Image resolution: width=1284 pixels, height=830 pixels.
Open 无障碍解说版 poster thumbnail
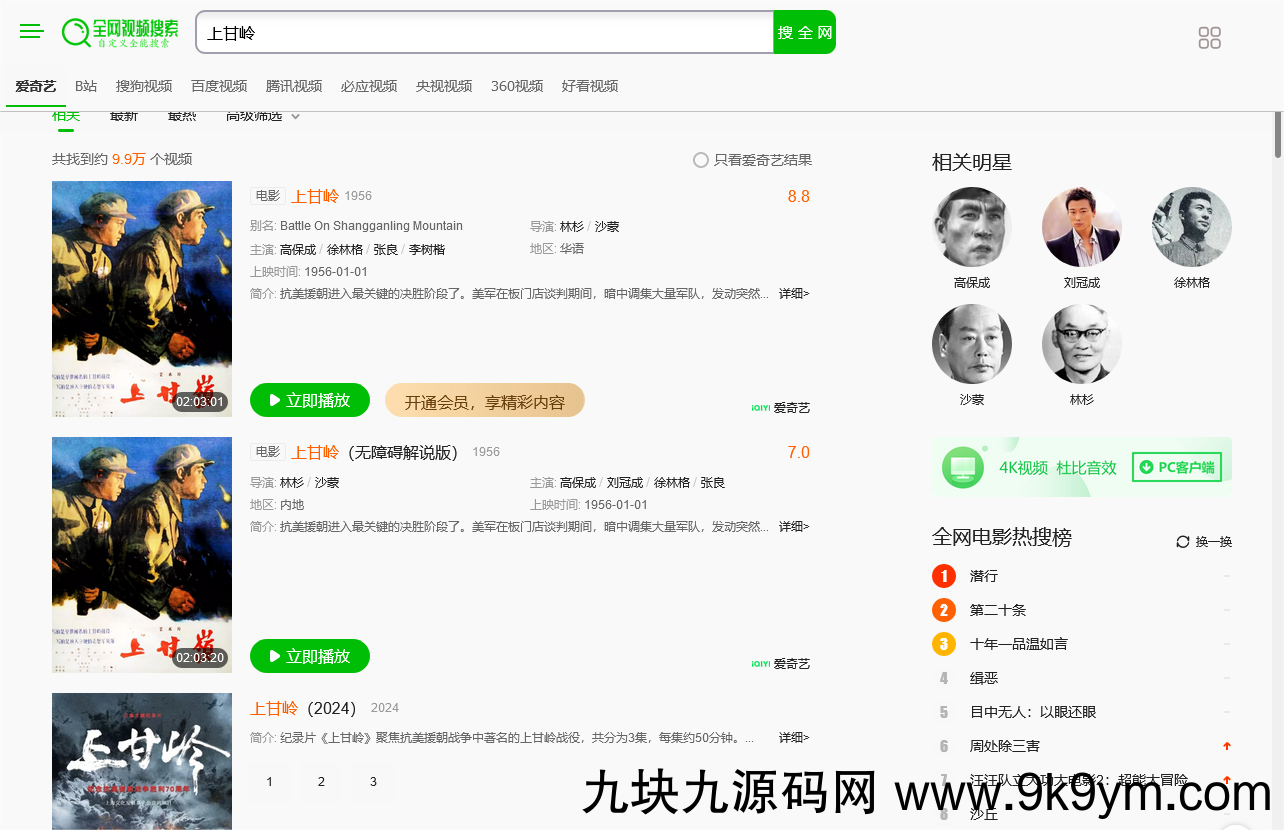(142, 555)
